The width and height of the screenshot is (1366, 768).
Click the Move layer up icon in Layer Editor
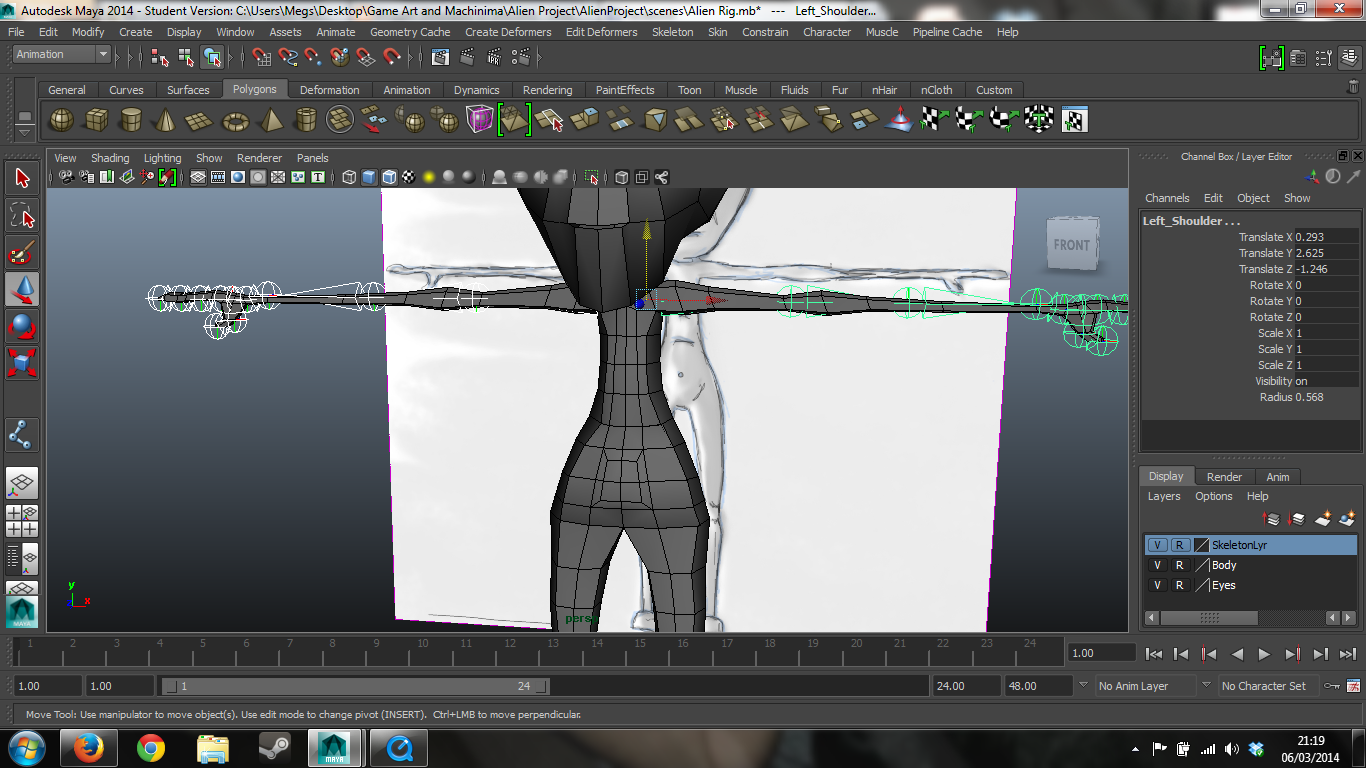1271,519
